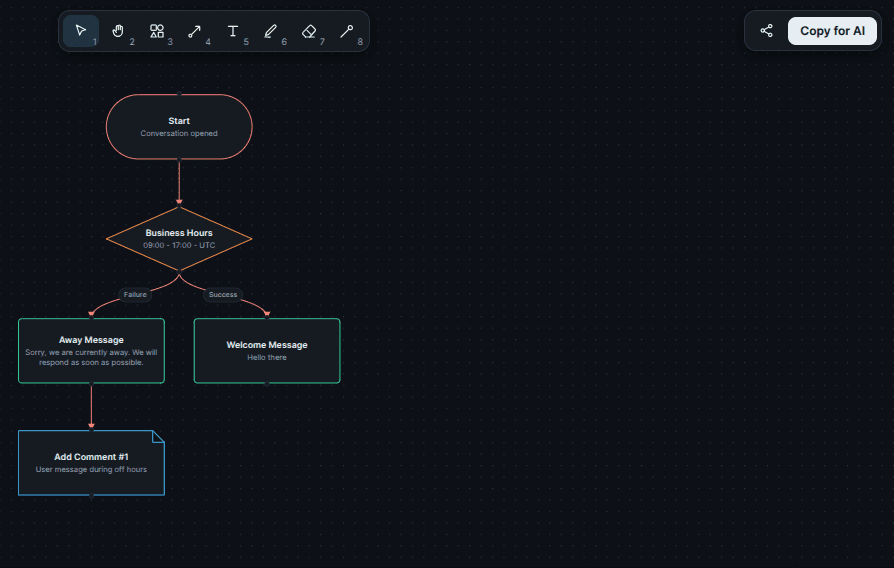Screen dimensions: 894x568
Task: Click the 'Conversation opened' subtitle text
Action: click(179, 133)
